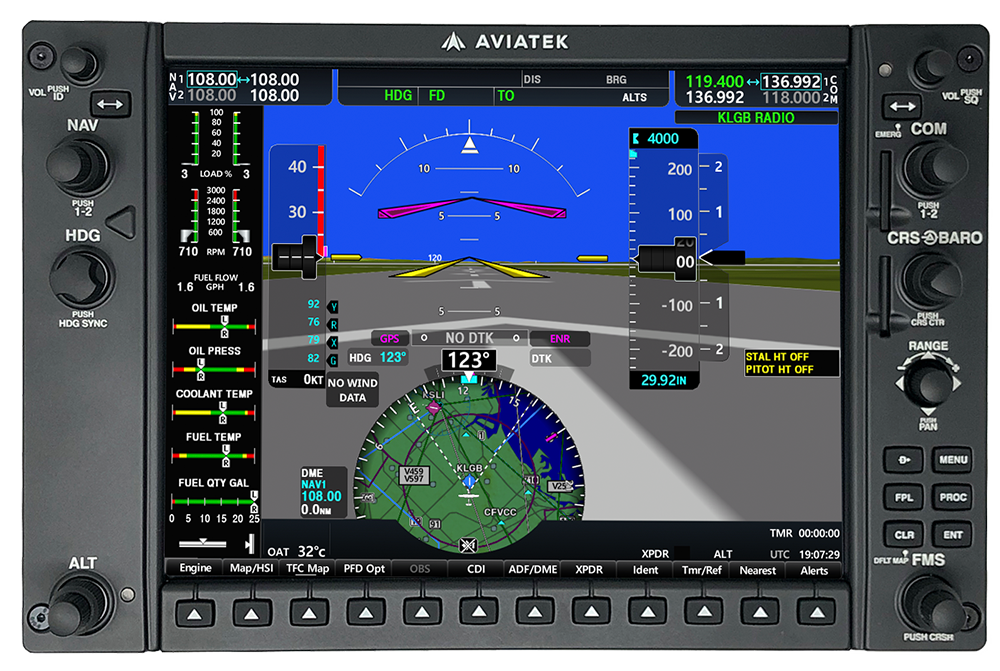The width and height of the screenshot is (1000, 671).
Task: Click the COM1 standby frequency 136.992 box
Action: [791, 82]
